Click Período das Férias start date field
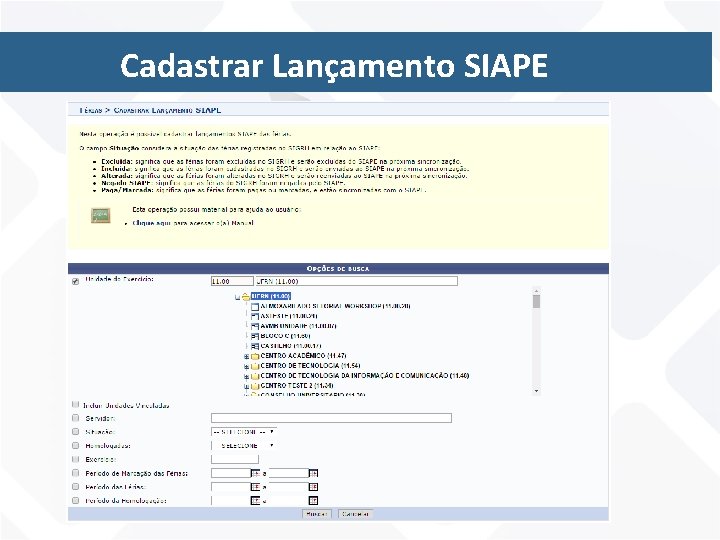Image resolution: width=720 pixels, height=540 pixels. pyautogui.click(x=231, y=487)
